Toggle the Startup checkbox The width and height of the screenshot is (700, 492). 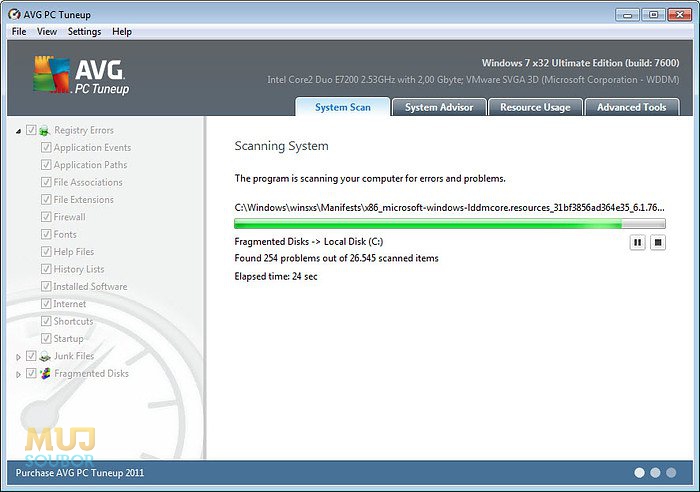[46, 338]
